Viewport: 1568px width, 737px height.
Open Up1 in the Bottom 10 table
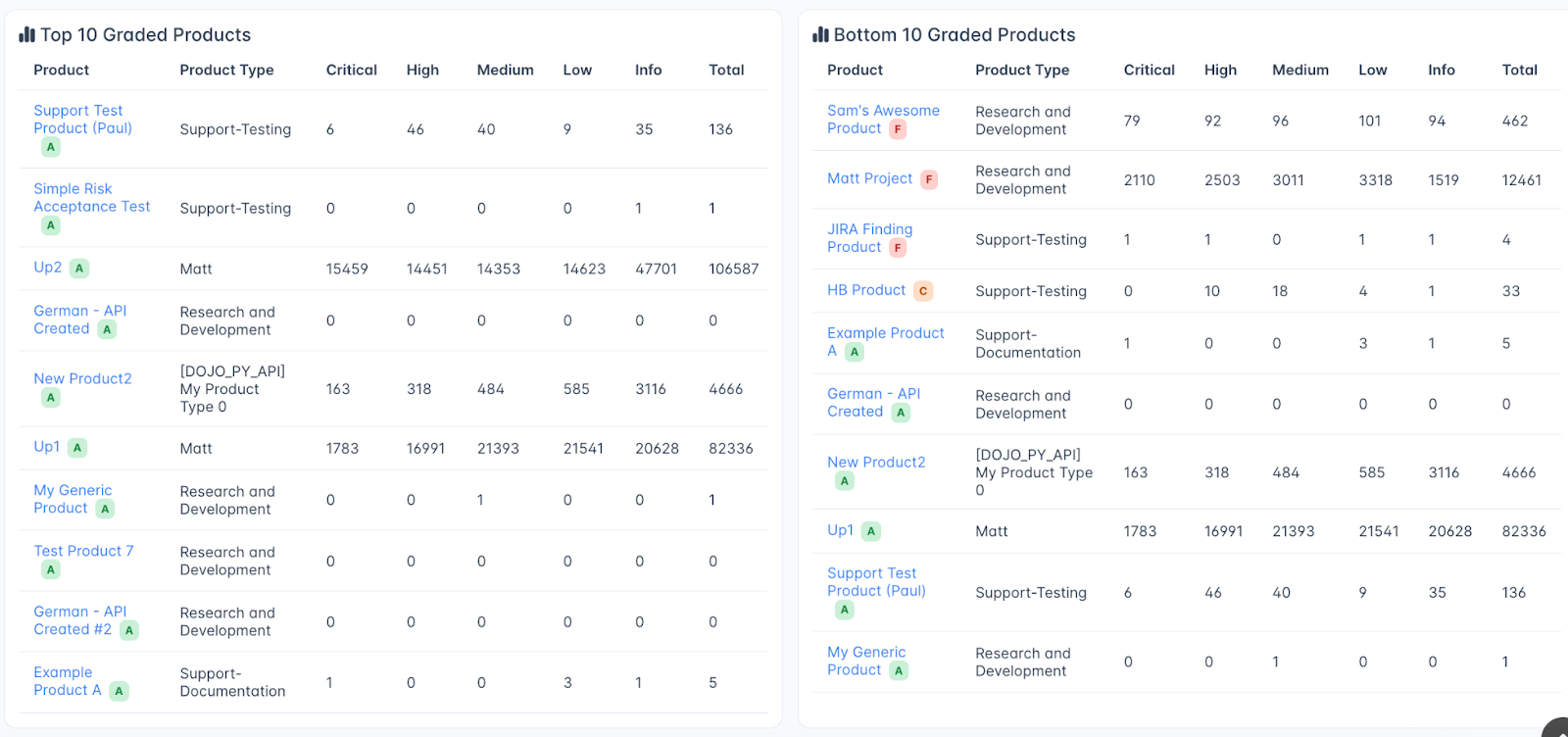(x=840, y=530)
